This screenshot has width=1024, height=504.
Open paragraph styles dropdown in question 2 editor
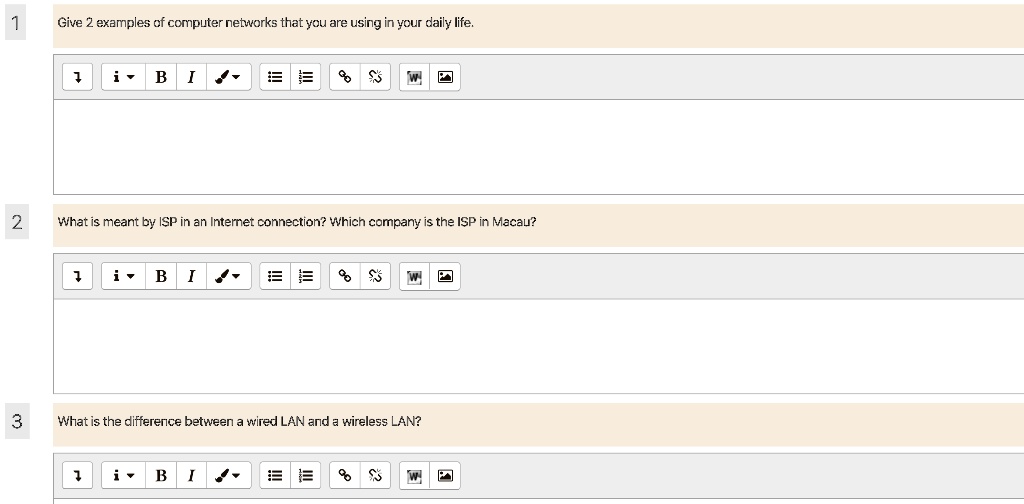pos(122,276)
